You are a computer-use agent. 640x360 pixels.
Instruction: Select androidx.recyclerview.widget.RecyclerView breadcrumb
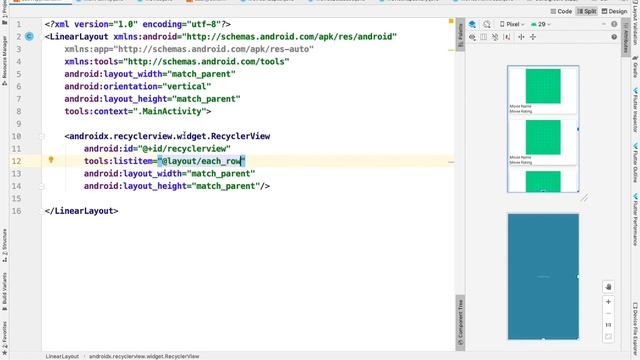click(144, 356)
